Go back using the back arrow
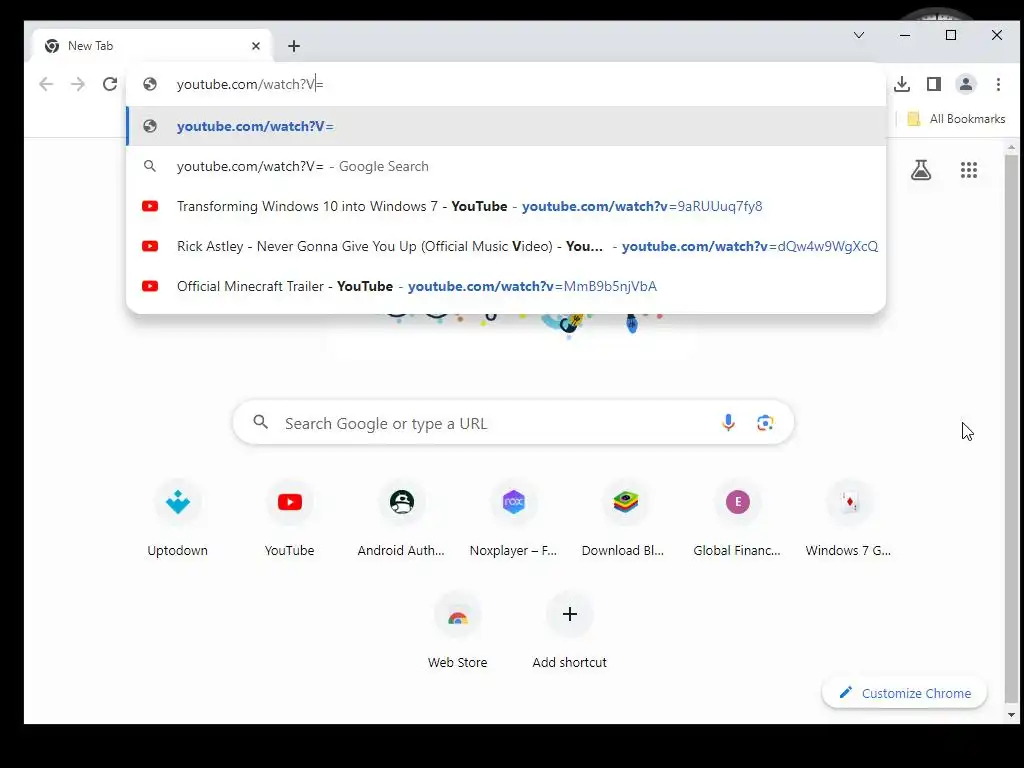The image size is (1024, 768). 46,84
